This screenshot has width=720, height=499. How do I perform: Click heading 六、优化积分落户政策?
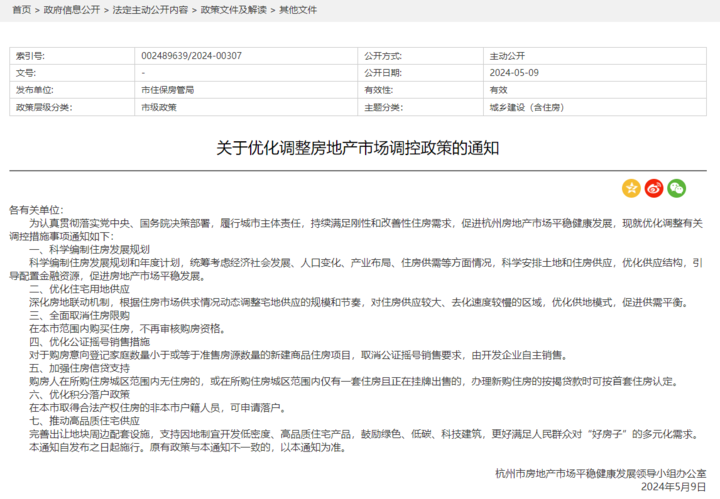[79, 394]
